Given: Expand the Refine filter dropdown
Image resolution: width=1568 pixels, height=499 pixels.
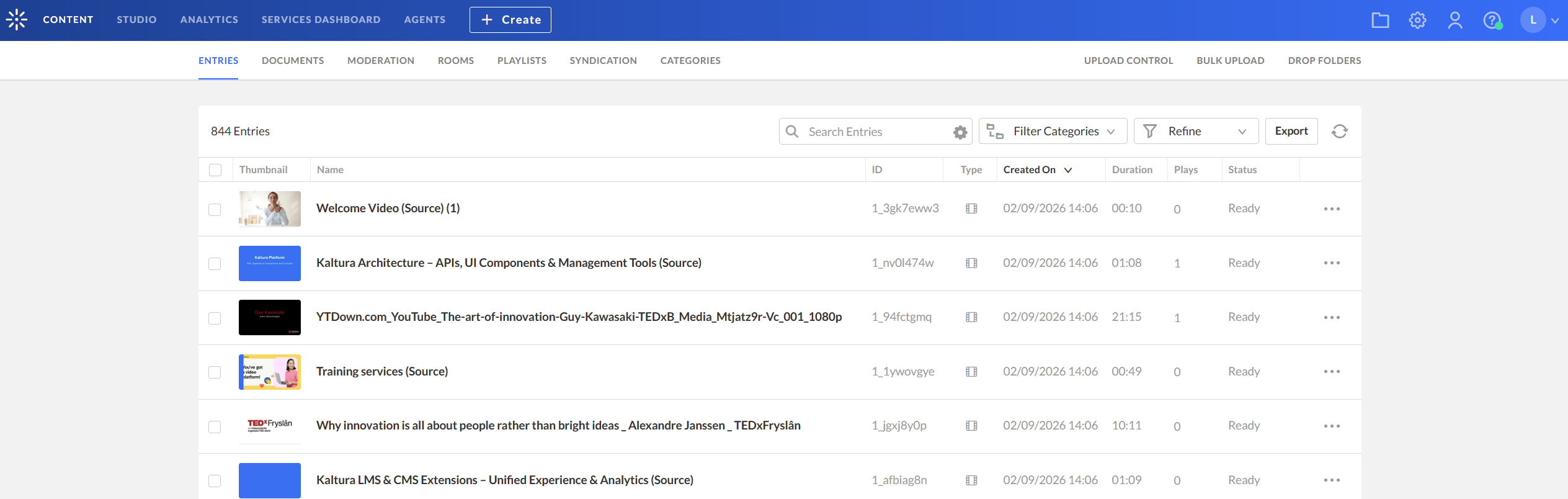Looking at the screenshot, I should coord(1195,132).
